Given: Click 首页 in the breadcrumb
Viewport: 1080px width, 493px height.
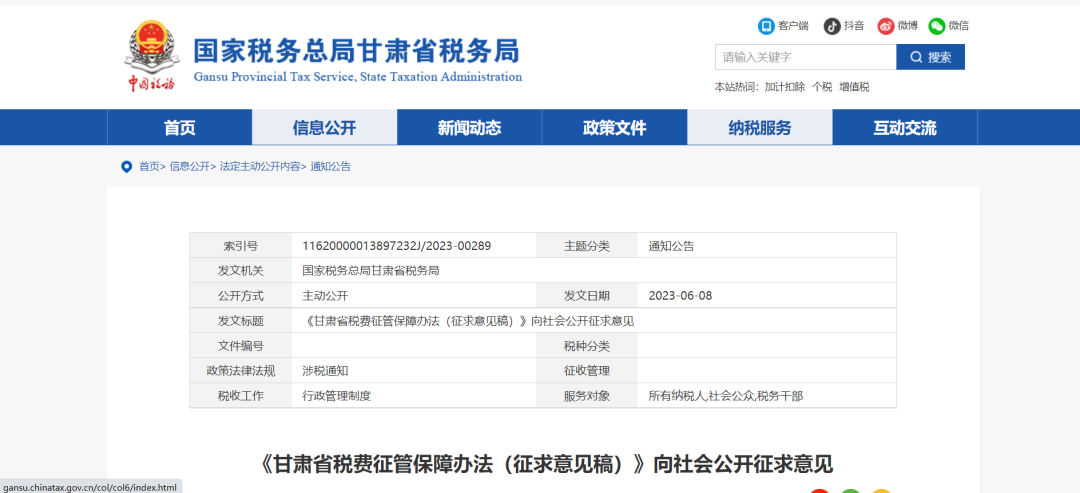Looking at the screenshot, I should (x=149, y=167).
